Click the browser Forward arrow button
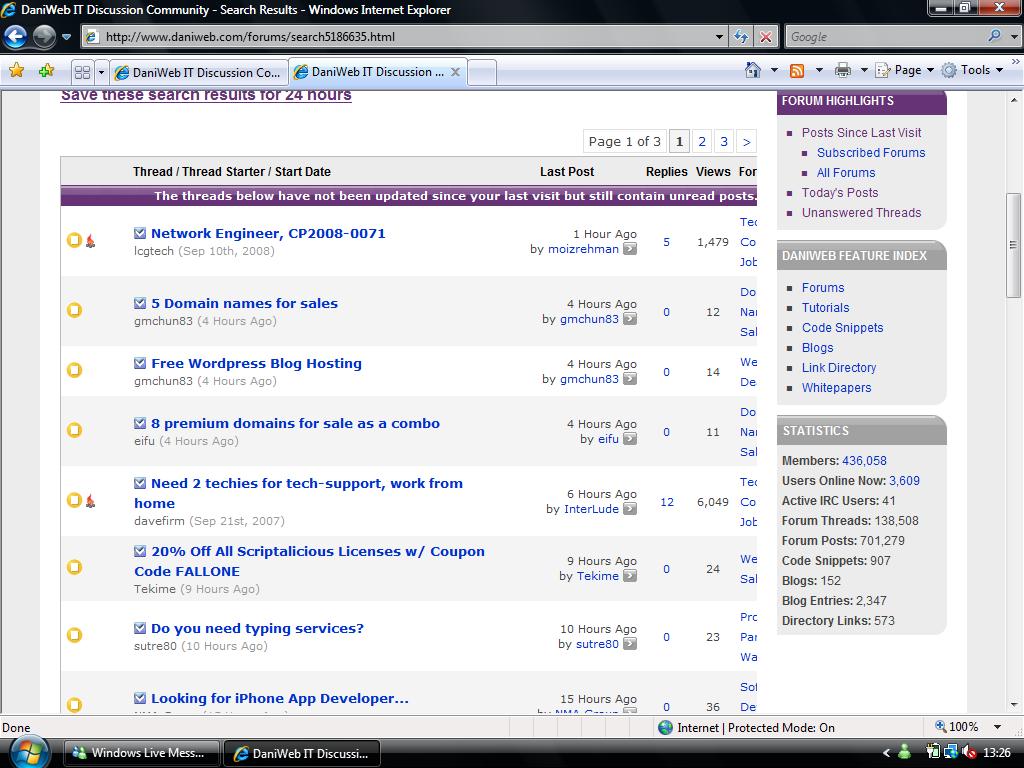 [x=44, y=37]
